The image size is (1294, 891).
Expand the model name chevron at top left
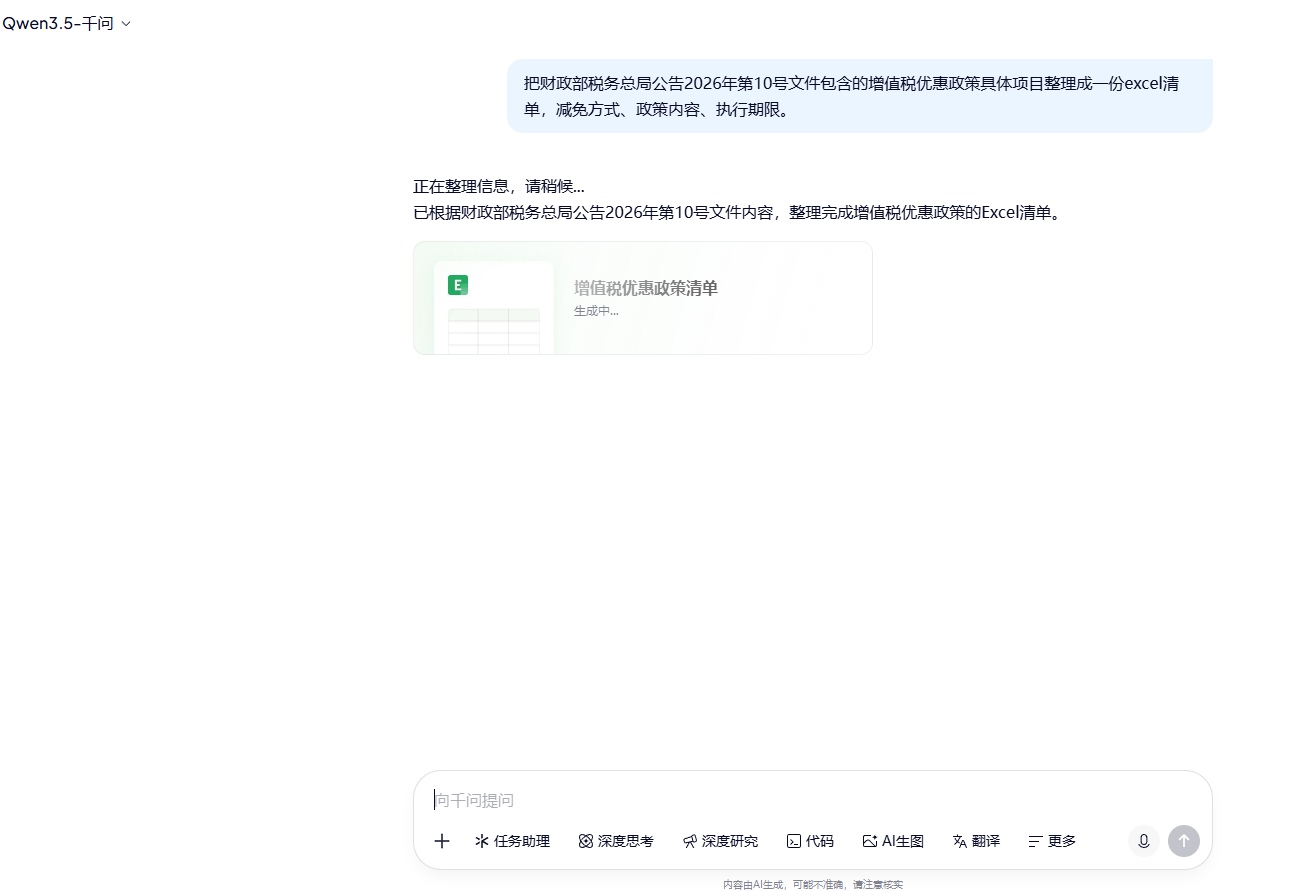pyautogui.click(x=126, y=23)
